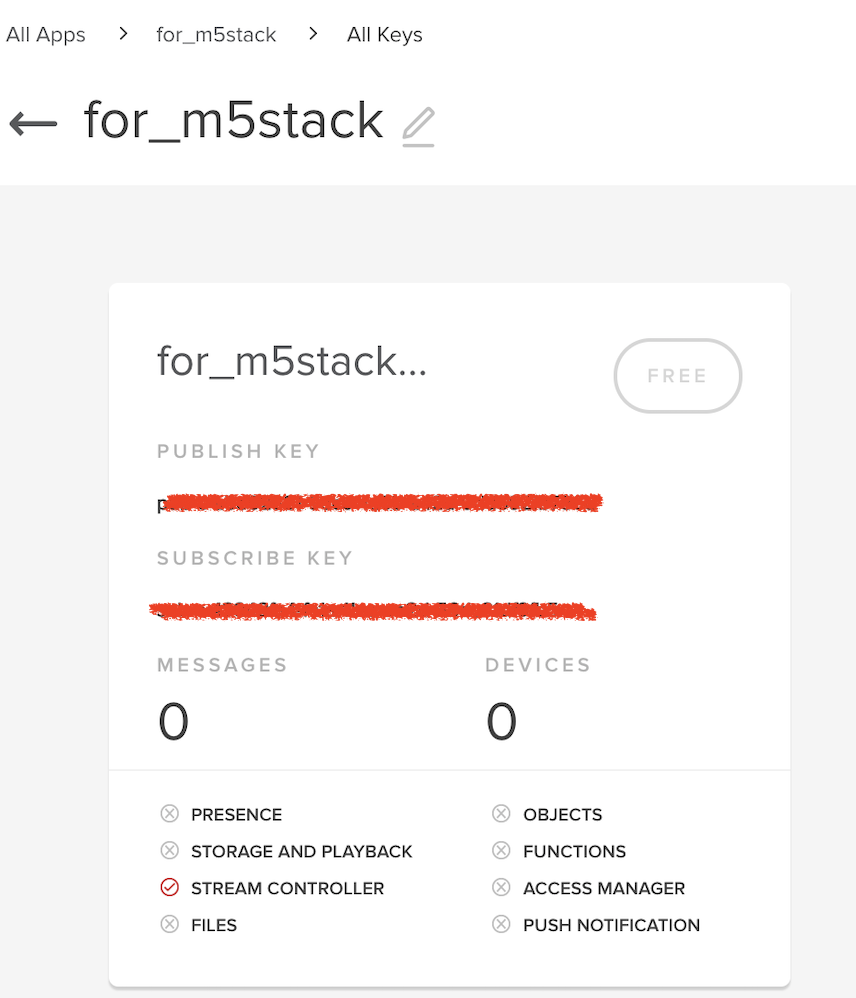Select All Keys in the breadcrumb

pos(384,34)
